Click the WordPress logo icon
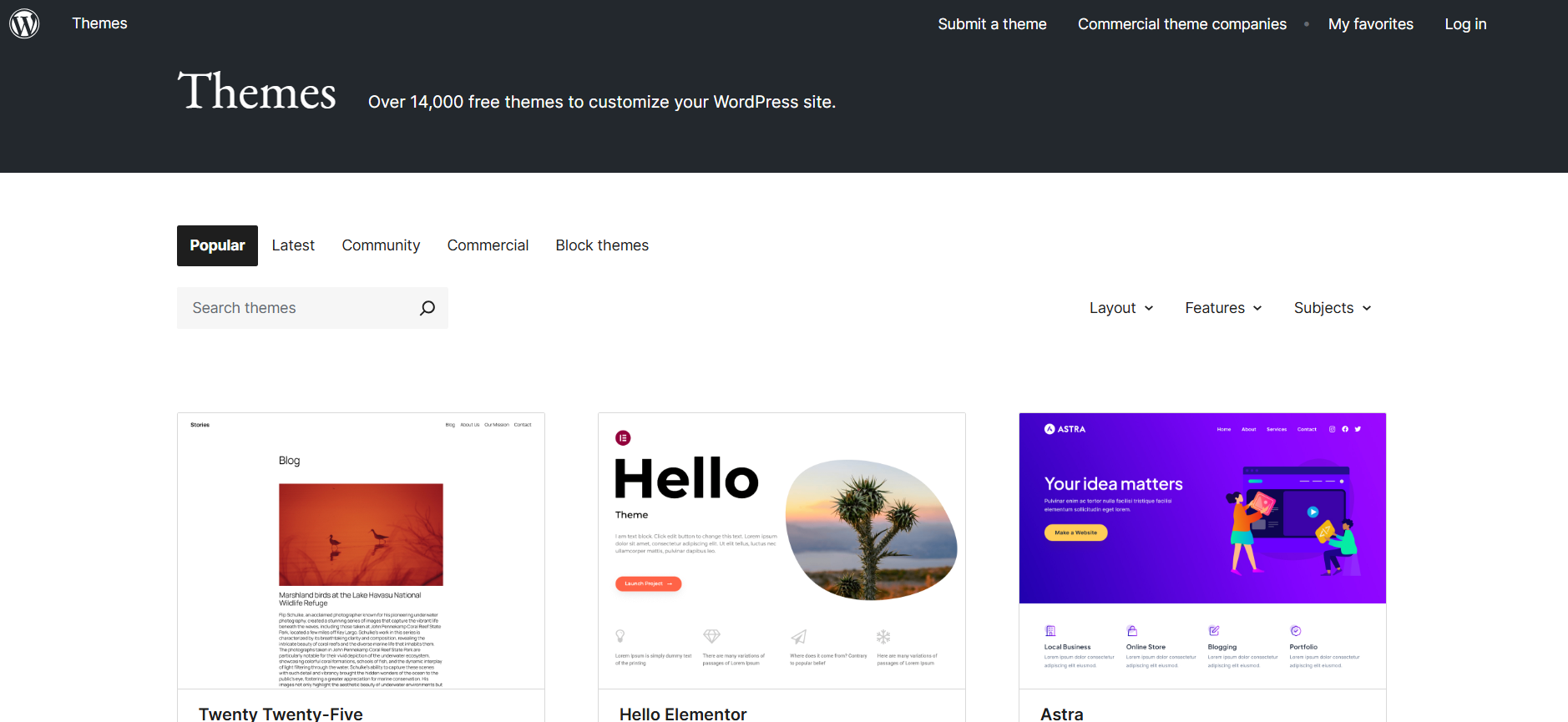This screenshot has width=1568, height=722. (x=24, y=23)
